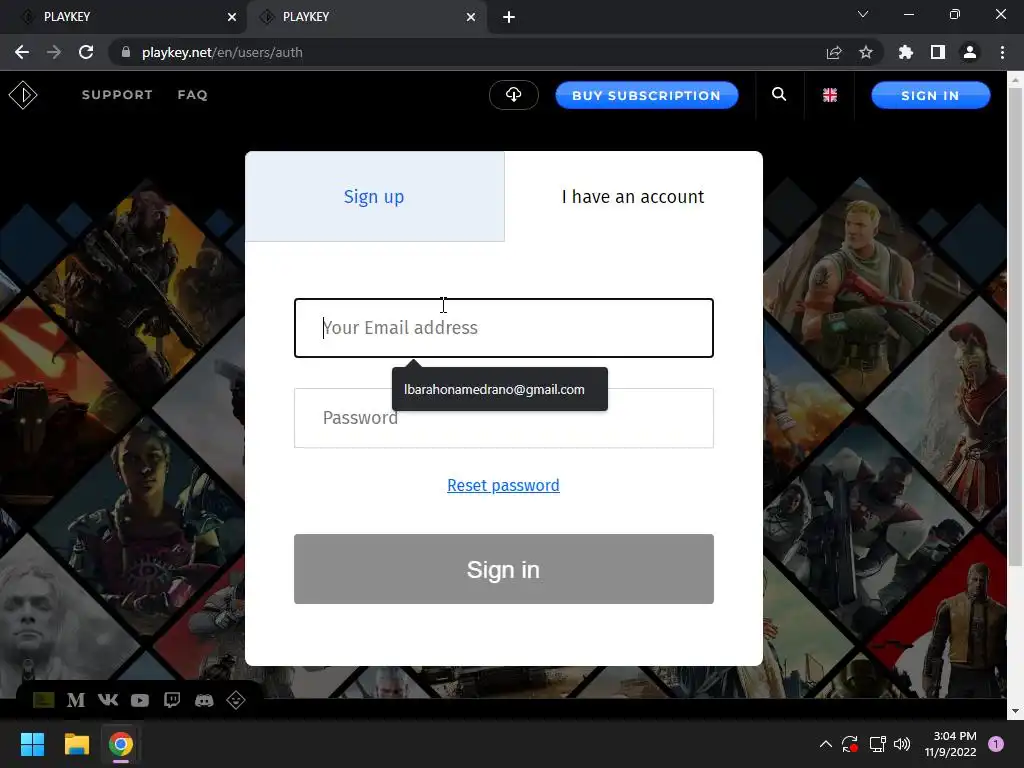Open the sync tray icon with red dot
Viewport: 1024px width, 768px height.
pos(850,744)
